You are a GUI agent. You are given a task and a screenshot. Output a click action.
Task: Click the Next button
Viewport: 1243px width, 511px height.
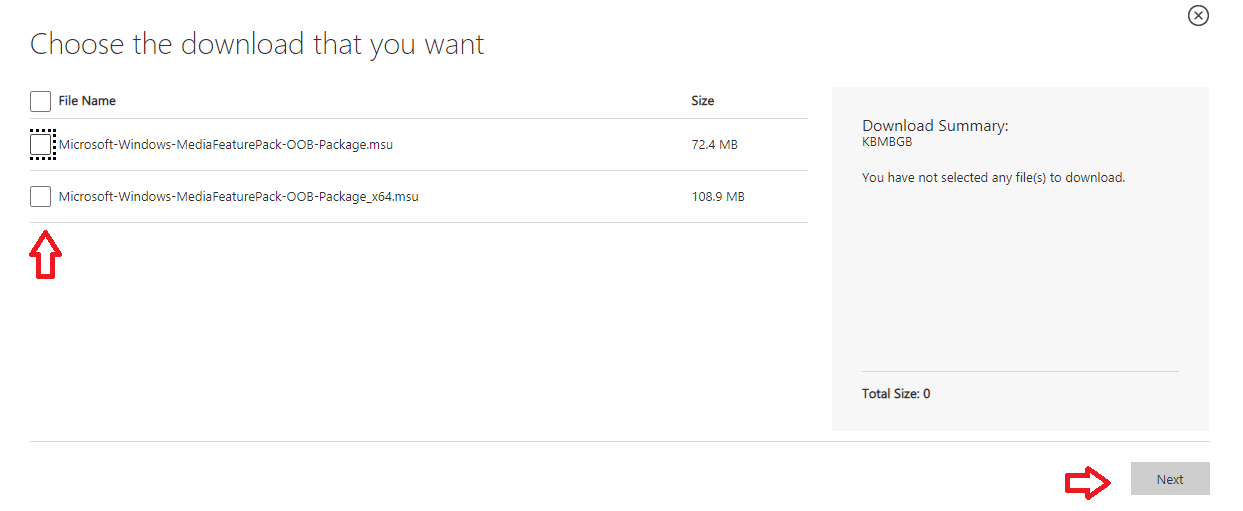point(1170,479)
